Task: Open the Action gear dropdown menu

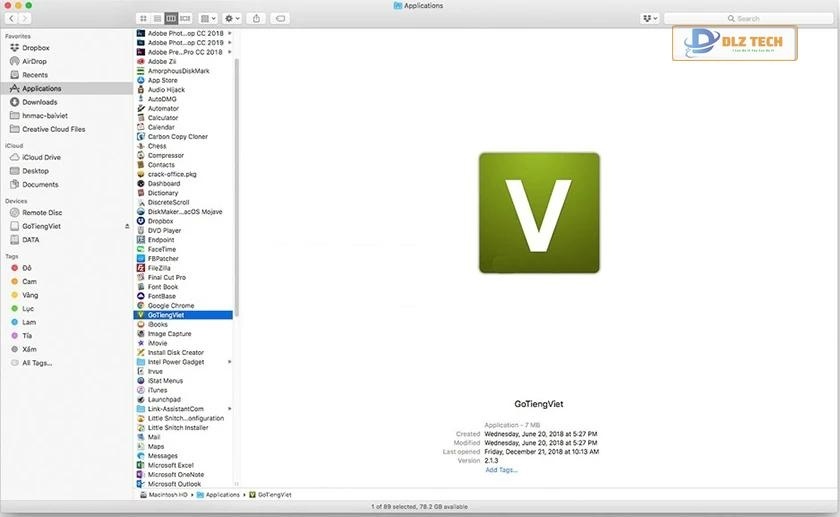Action: [x=232, y=19]
